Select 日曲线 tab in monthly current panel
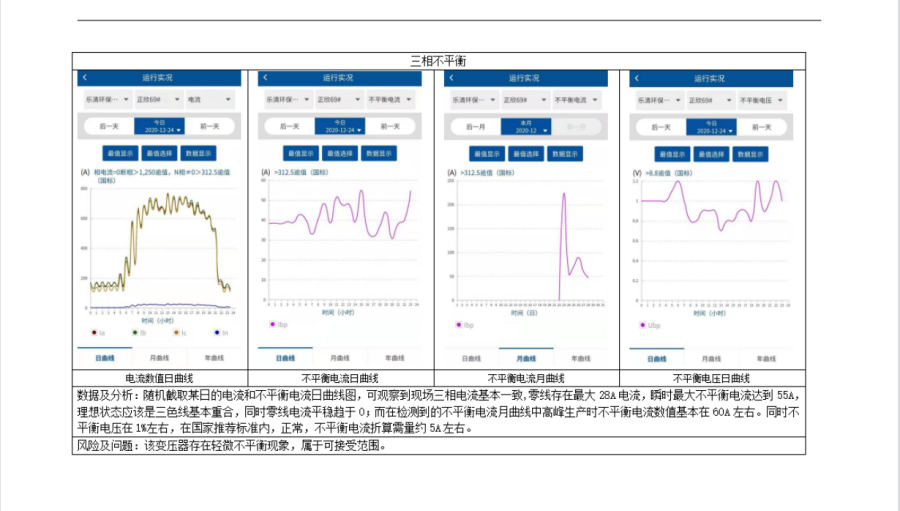The width and height of the screenshot is (900, 511). click(x=470, y=358)
